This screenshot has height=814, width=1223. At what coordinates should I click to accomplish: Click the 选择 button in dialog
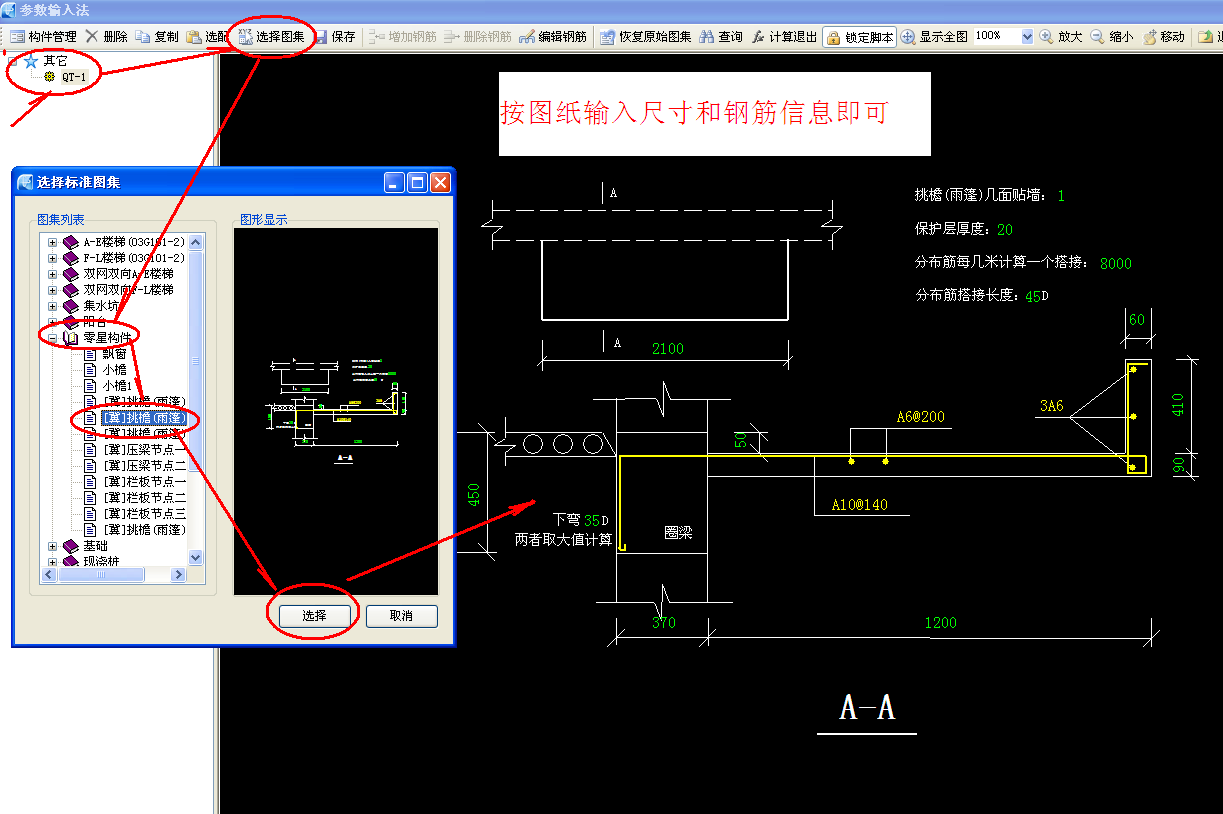(x=315, y=616)
